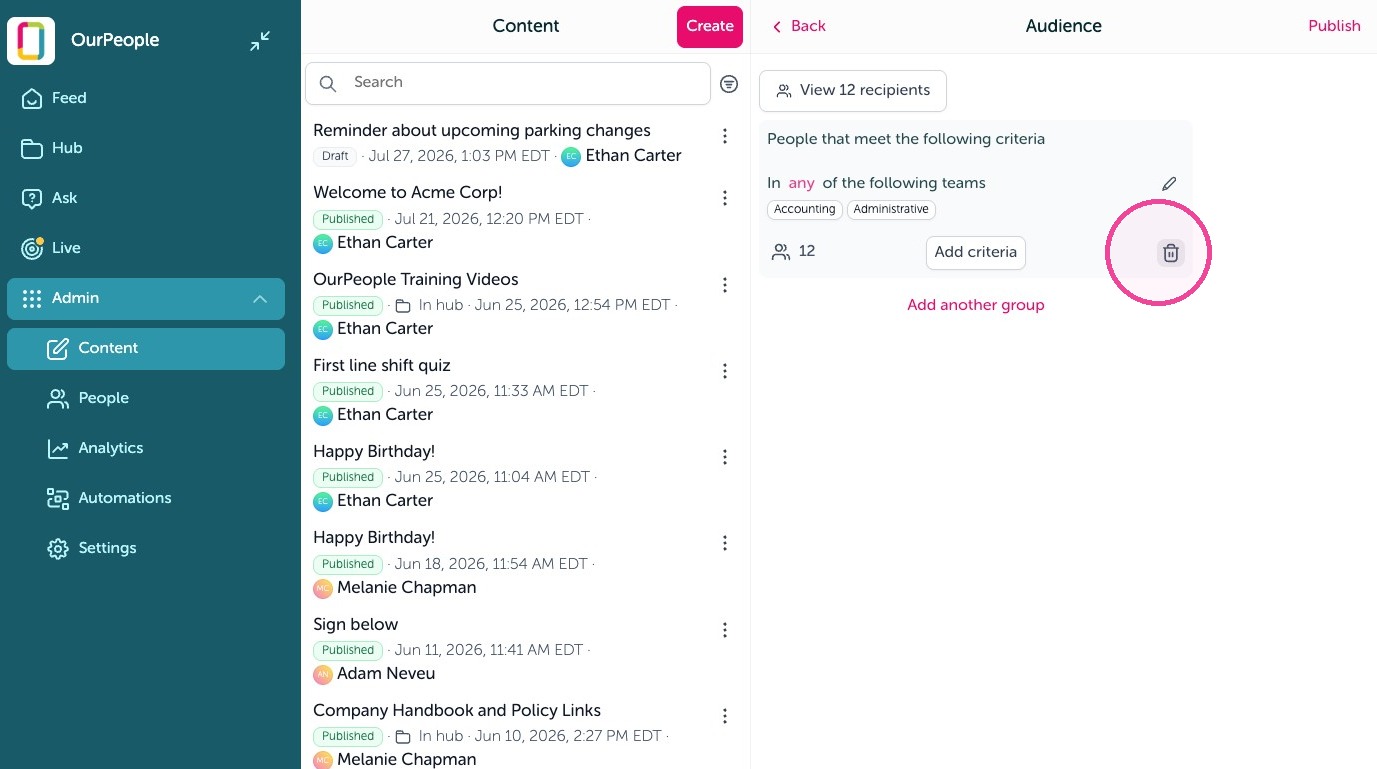
Task: Click the pink Create button
Action: click(710, 27)
